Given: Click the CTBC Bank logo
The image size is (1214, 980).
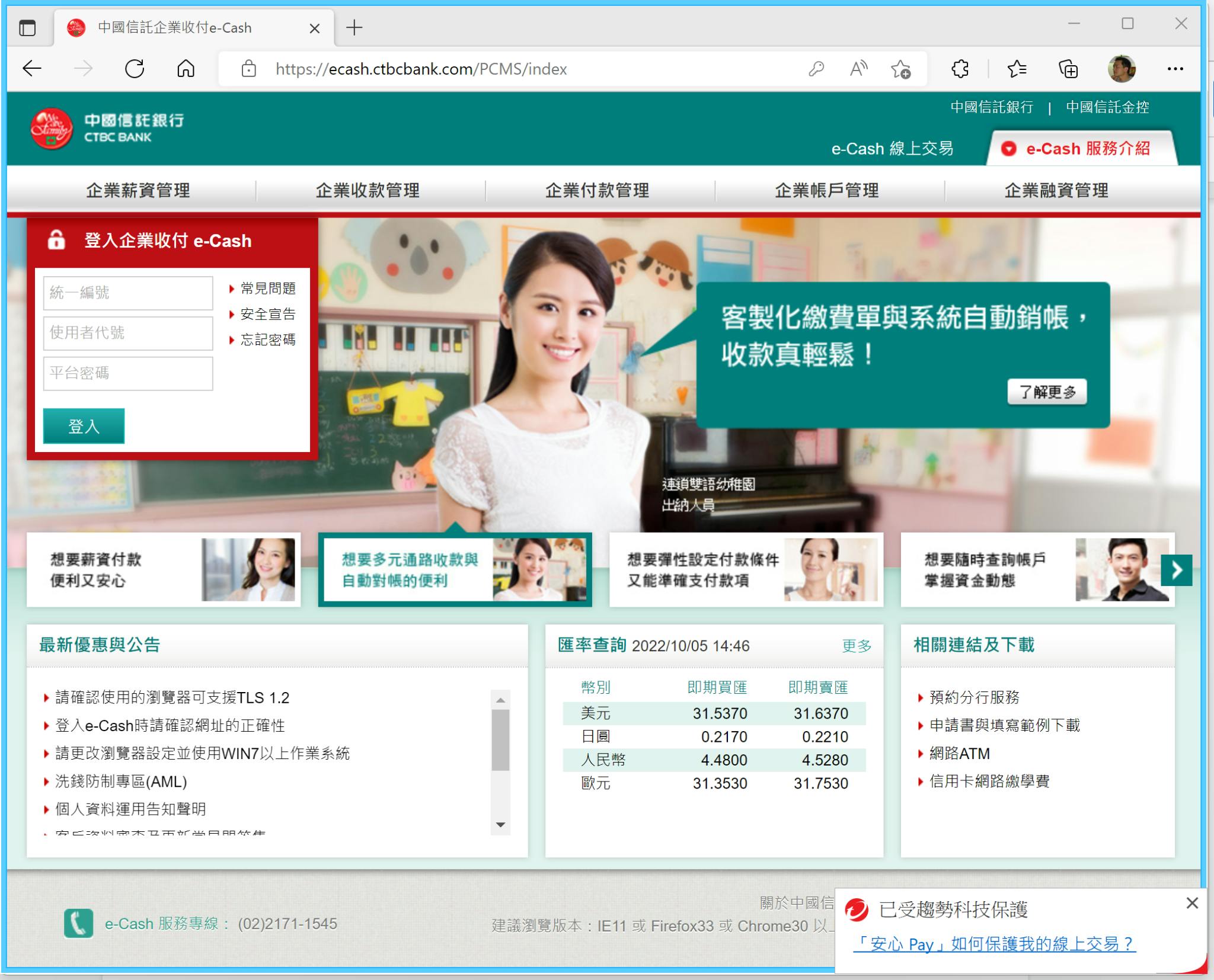Looking at the screenshot, I should coord(107,128).
